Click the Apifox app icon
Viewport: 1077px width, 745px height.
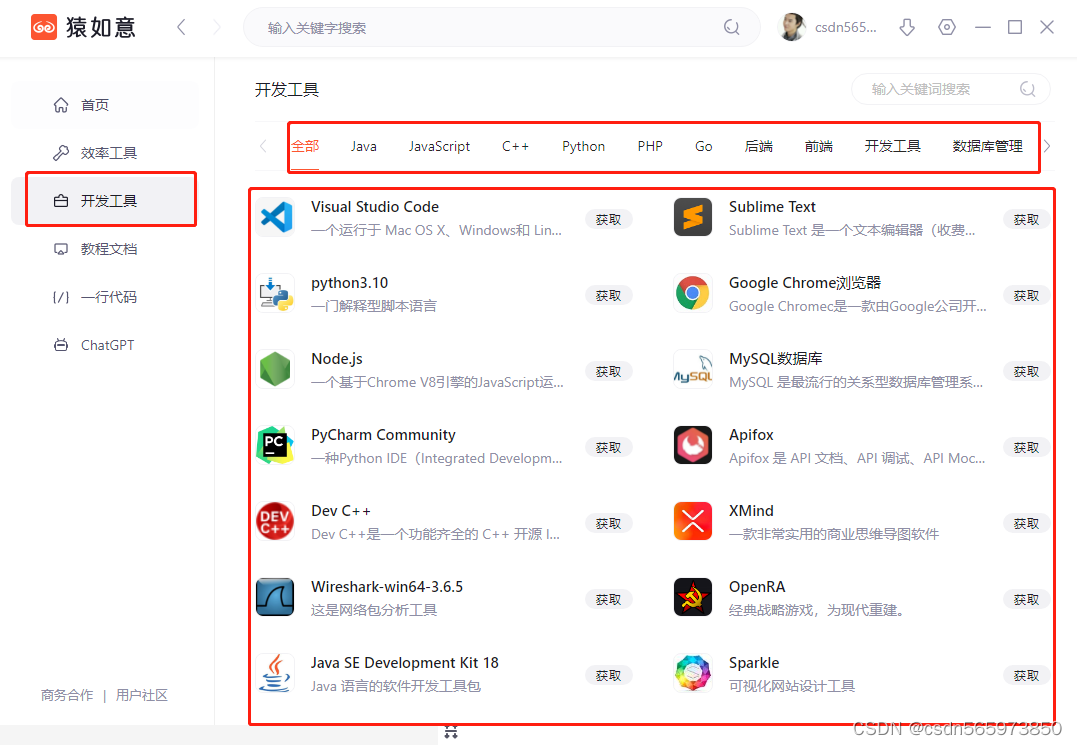(x=692, y=445)
